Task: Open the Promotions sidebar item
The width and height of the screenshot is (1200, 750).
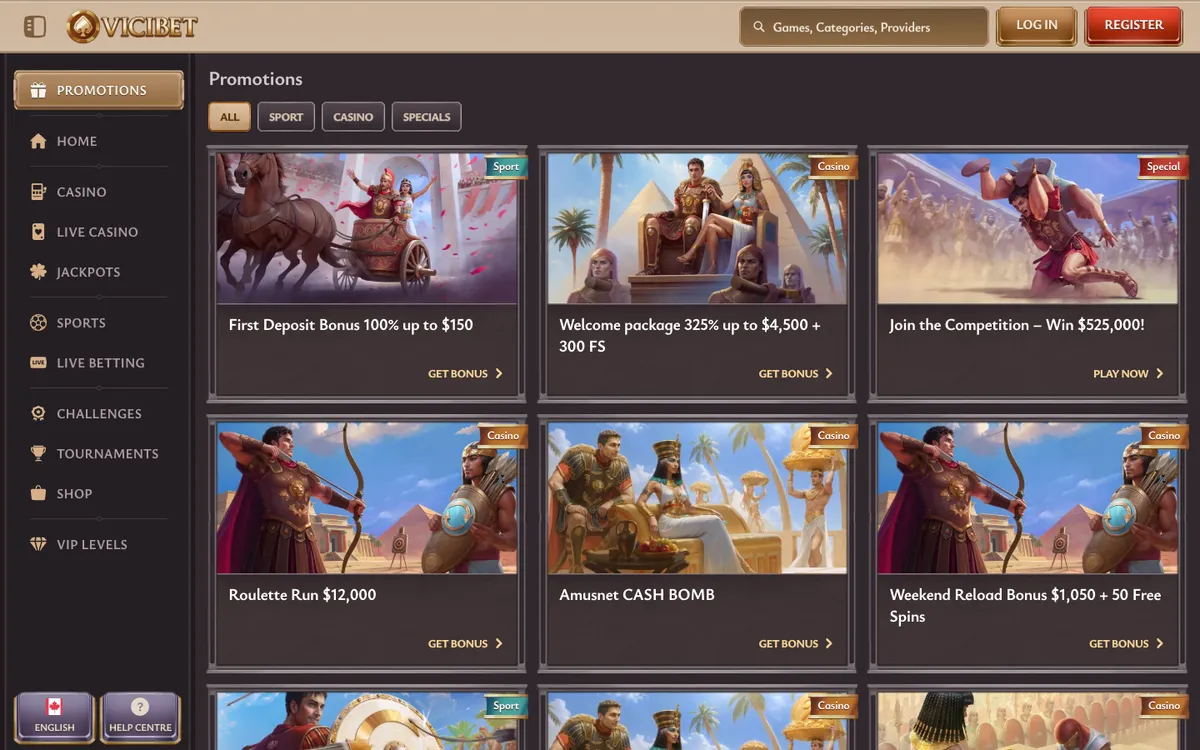Action: pos(99,90)
